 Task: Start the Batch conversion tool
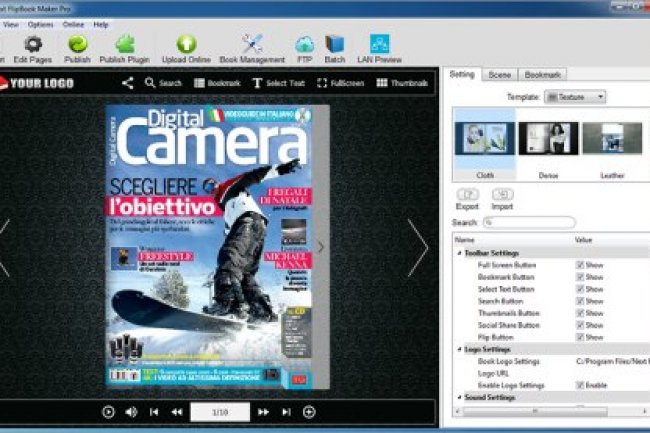point(335,49)
